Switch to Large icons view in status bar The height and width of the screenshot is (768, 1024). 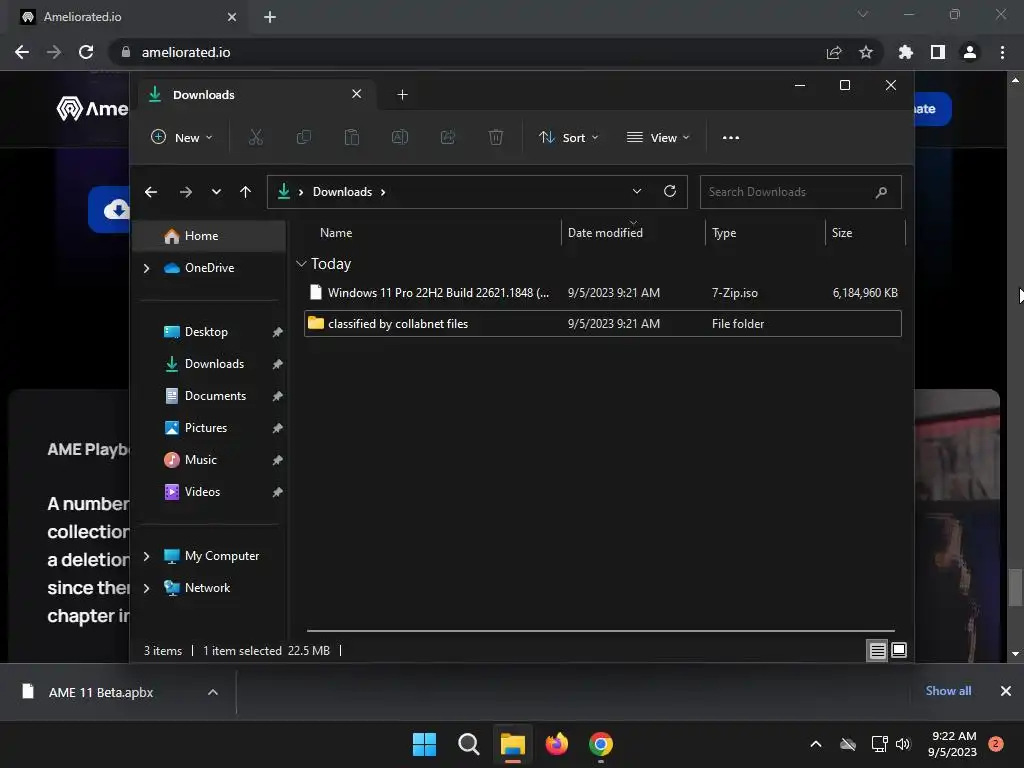(899, 650)
